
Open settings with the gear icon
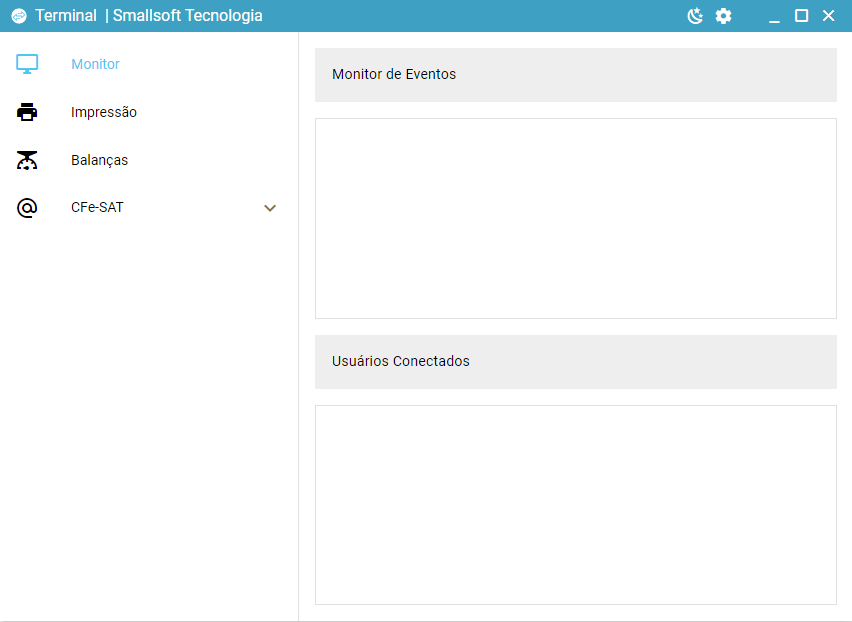(x=723, y=16)
